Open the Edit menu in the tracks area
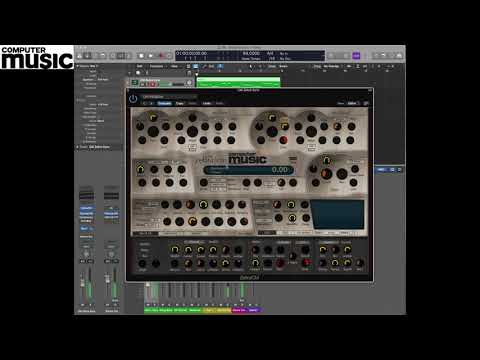The image size is (480, 360). coord(140,66)
